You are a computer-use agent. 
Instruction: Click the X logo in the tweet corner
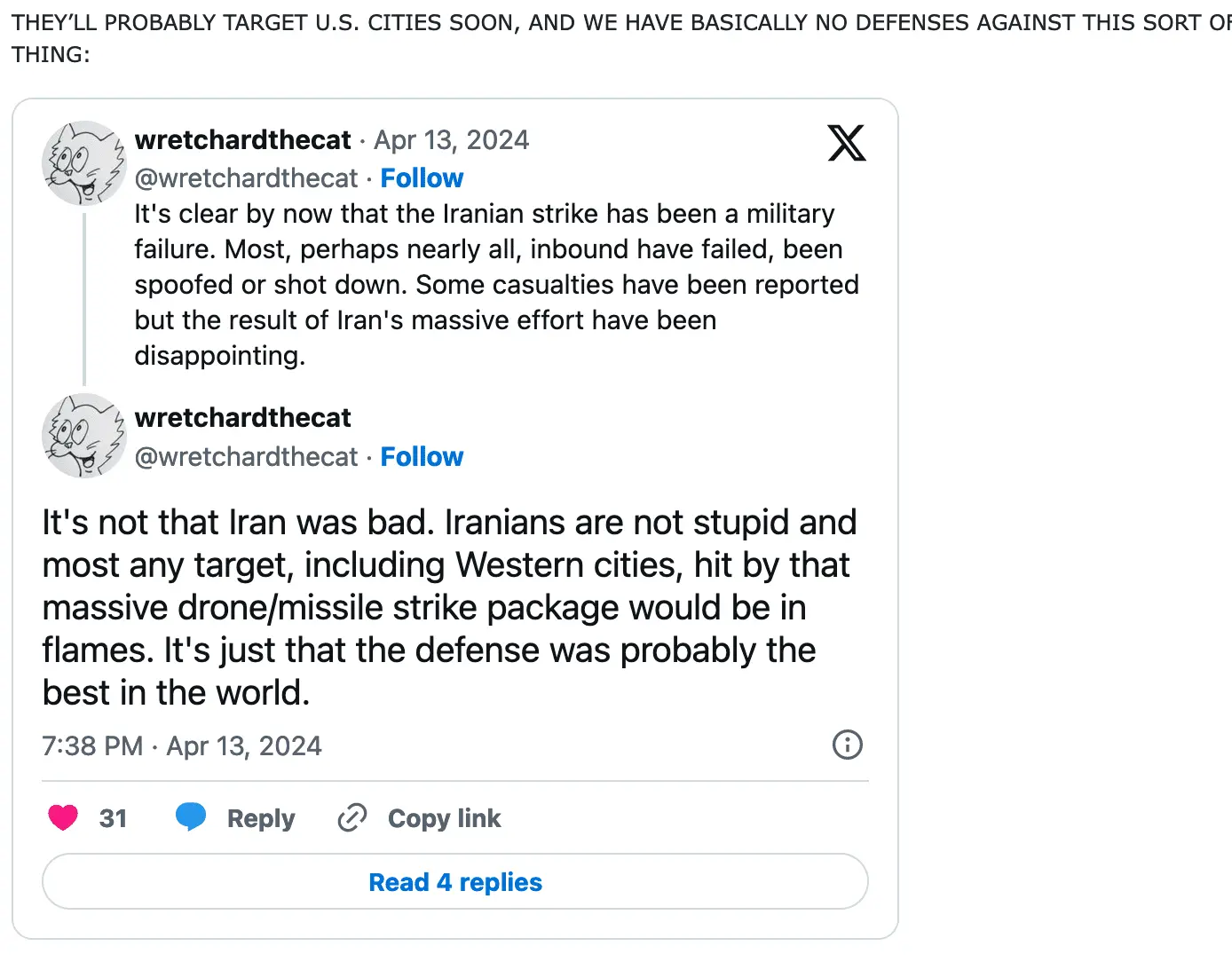click(x=846, y=143)
